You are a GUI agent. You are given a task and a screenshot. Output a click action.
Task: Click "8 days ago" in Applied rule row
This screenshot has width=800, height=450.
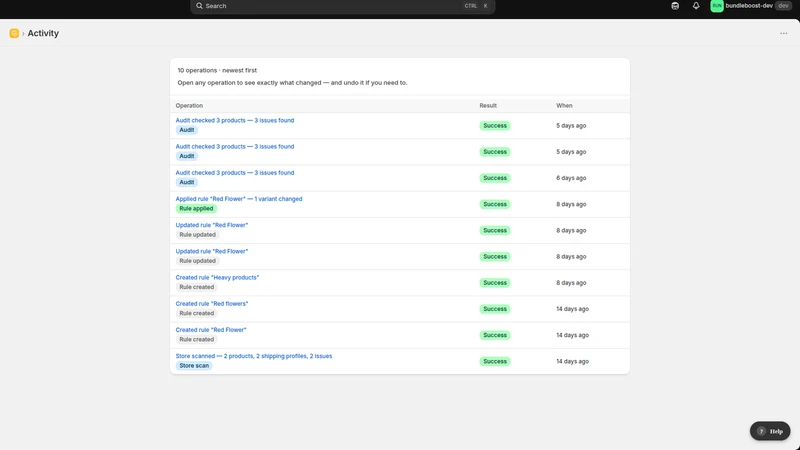tap(571, 204)
